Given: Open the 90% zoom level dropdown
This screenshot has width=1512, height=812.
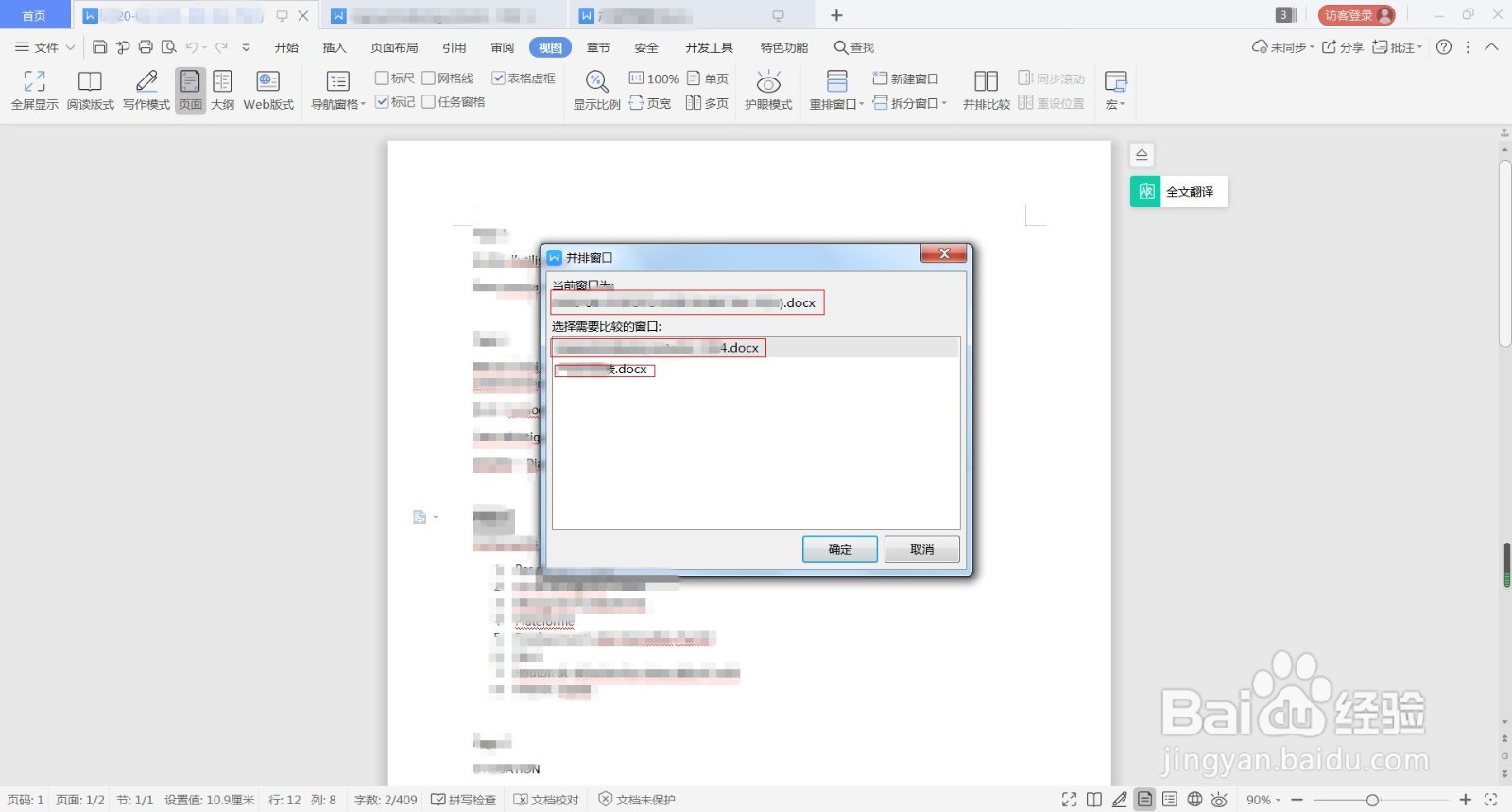Looking at the screenshot, I should (1263, 800).
